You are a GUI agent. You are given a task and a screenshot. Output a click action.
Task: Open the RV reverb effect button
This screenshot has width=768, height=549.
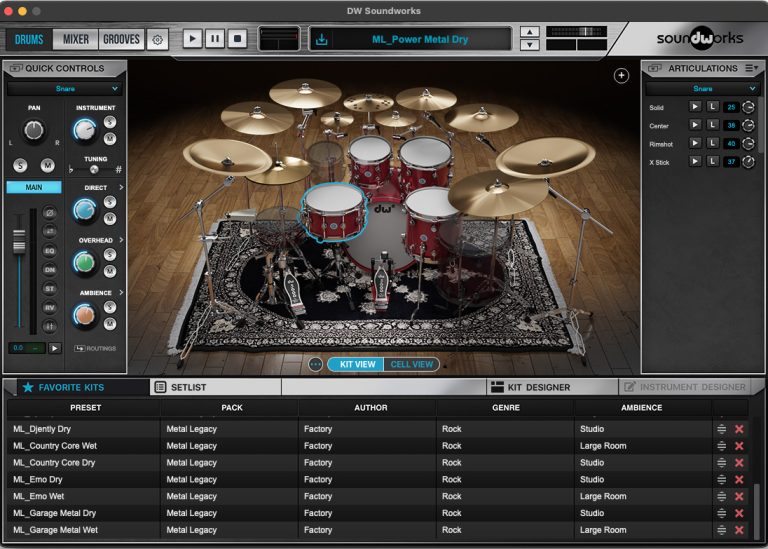[49, 308]
